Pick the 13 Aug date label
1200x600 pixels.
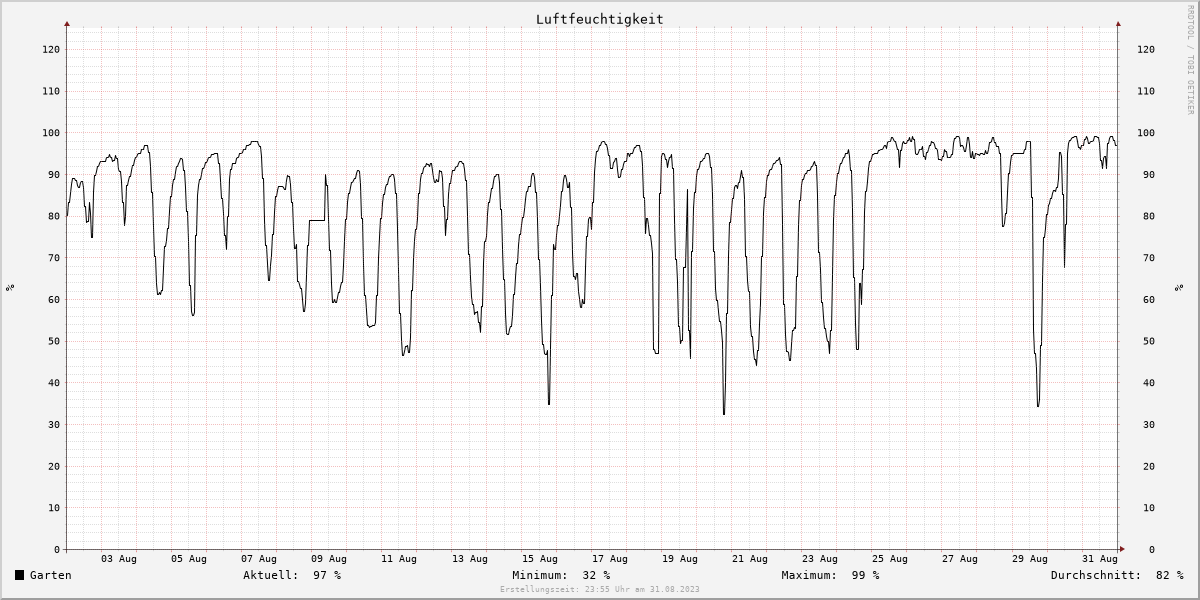470,559
